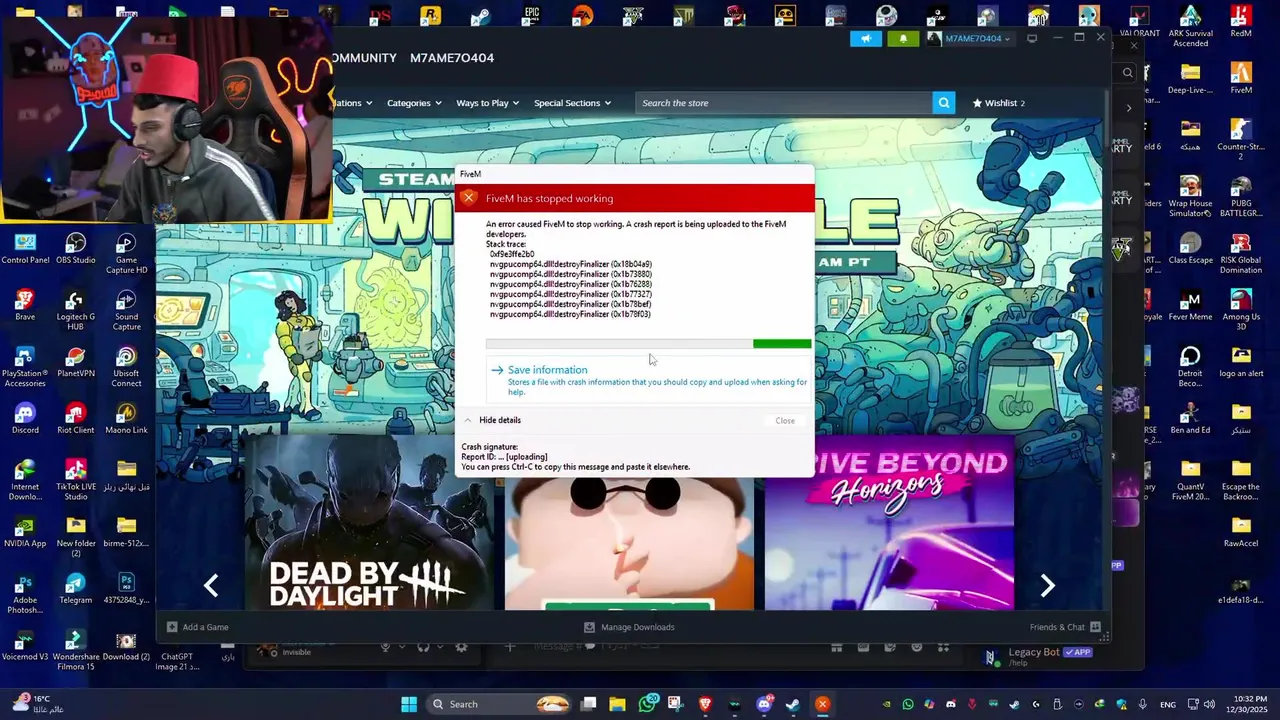Screen dimensions: 1280x720
Task: Open PlayStation Accessories desktop shortcut
Action: click(25, 367)
